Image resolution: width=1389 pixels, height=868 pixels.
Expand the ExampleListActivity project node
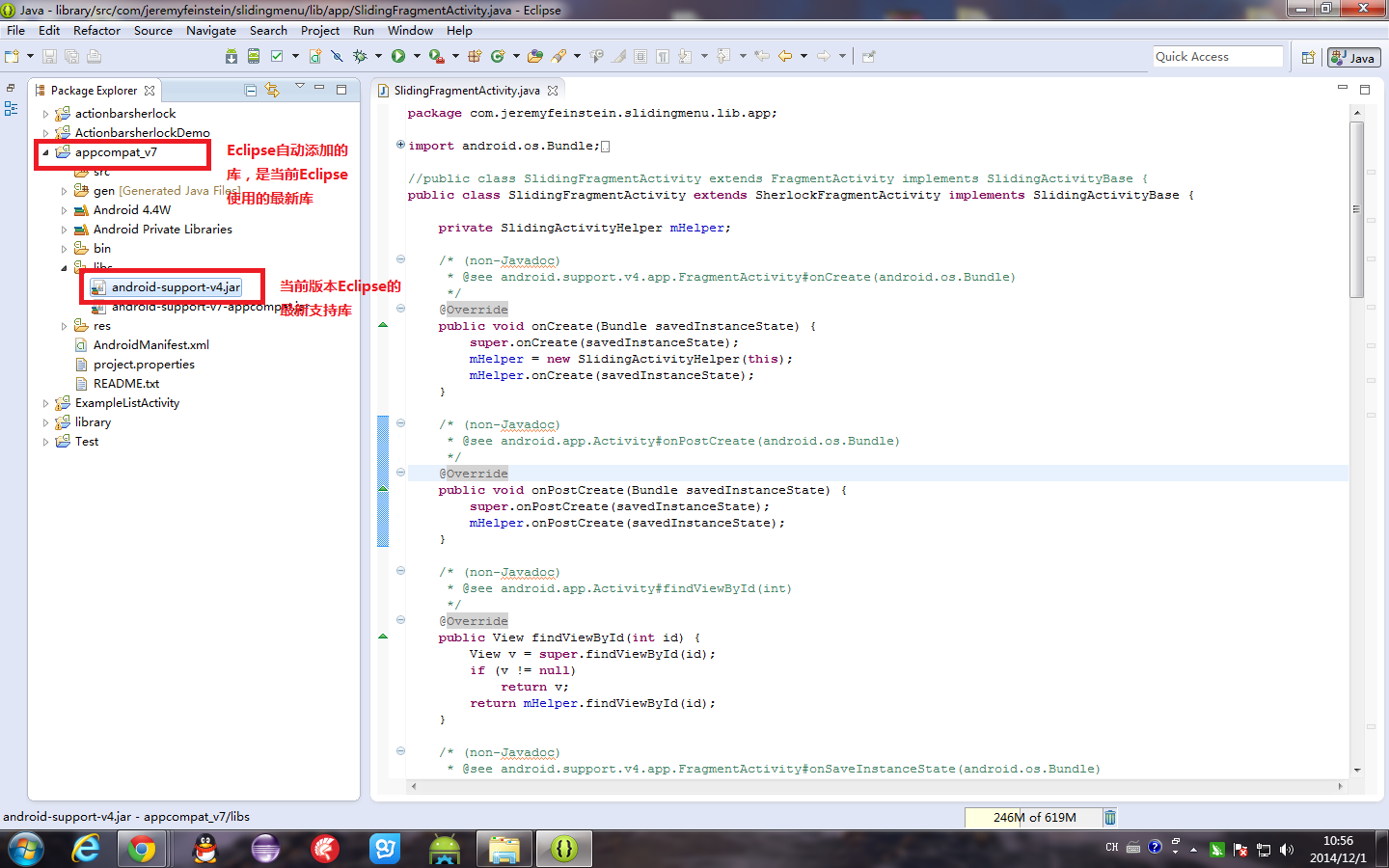45,403
